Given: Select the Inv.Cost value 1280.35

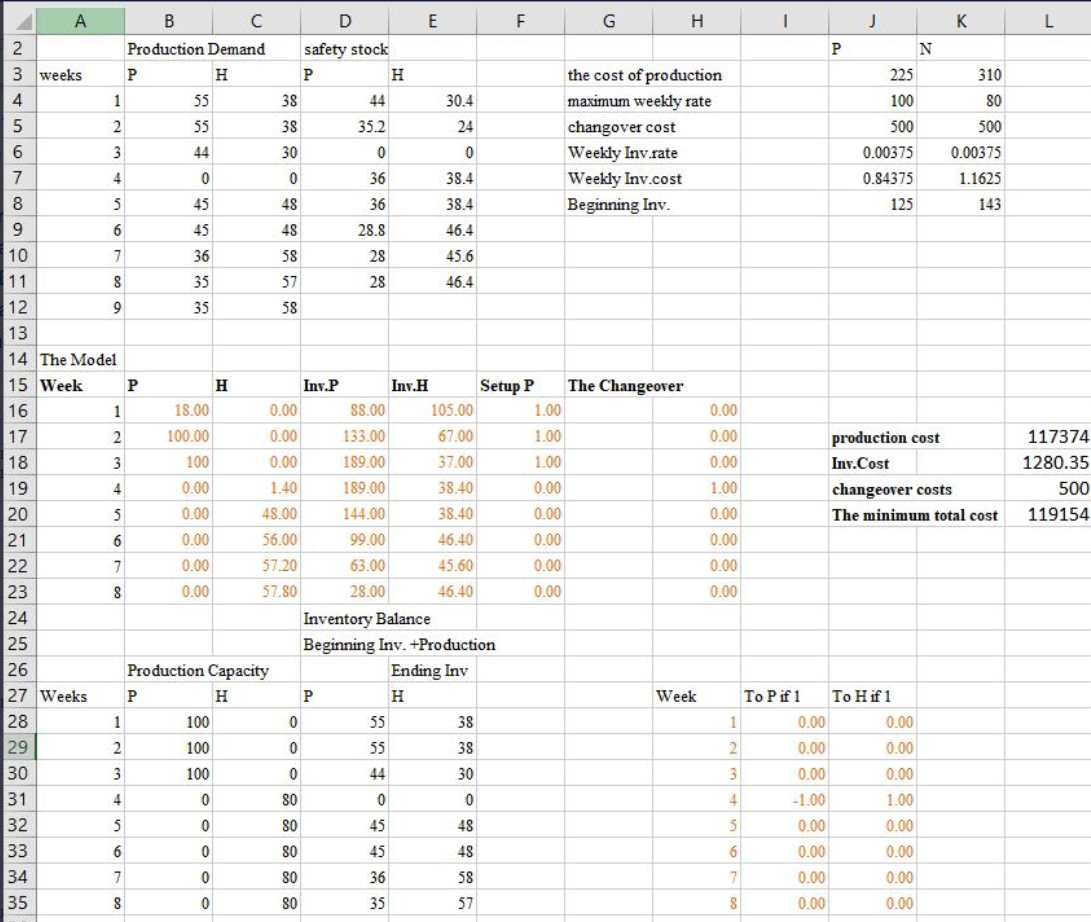Looking at the screenshot, I should tap(1048, 462).
